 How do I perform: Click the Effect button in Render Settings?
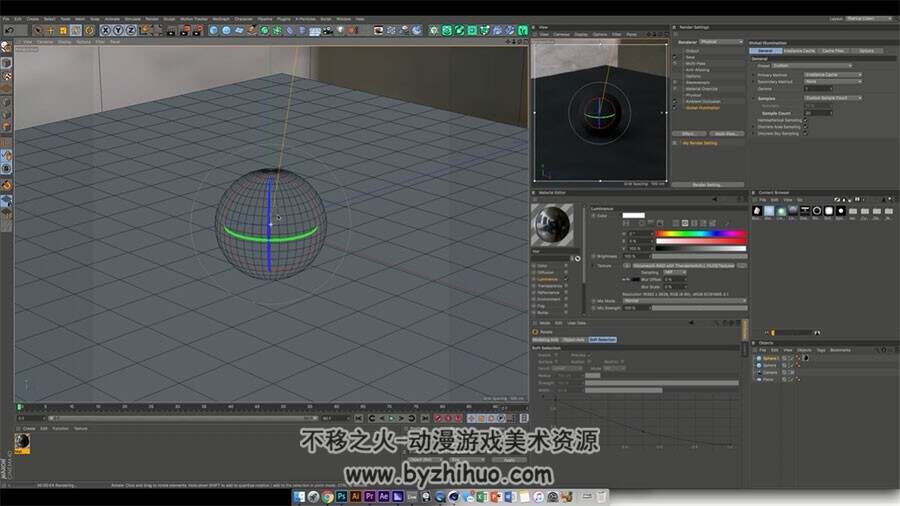[689, 134]
